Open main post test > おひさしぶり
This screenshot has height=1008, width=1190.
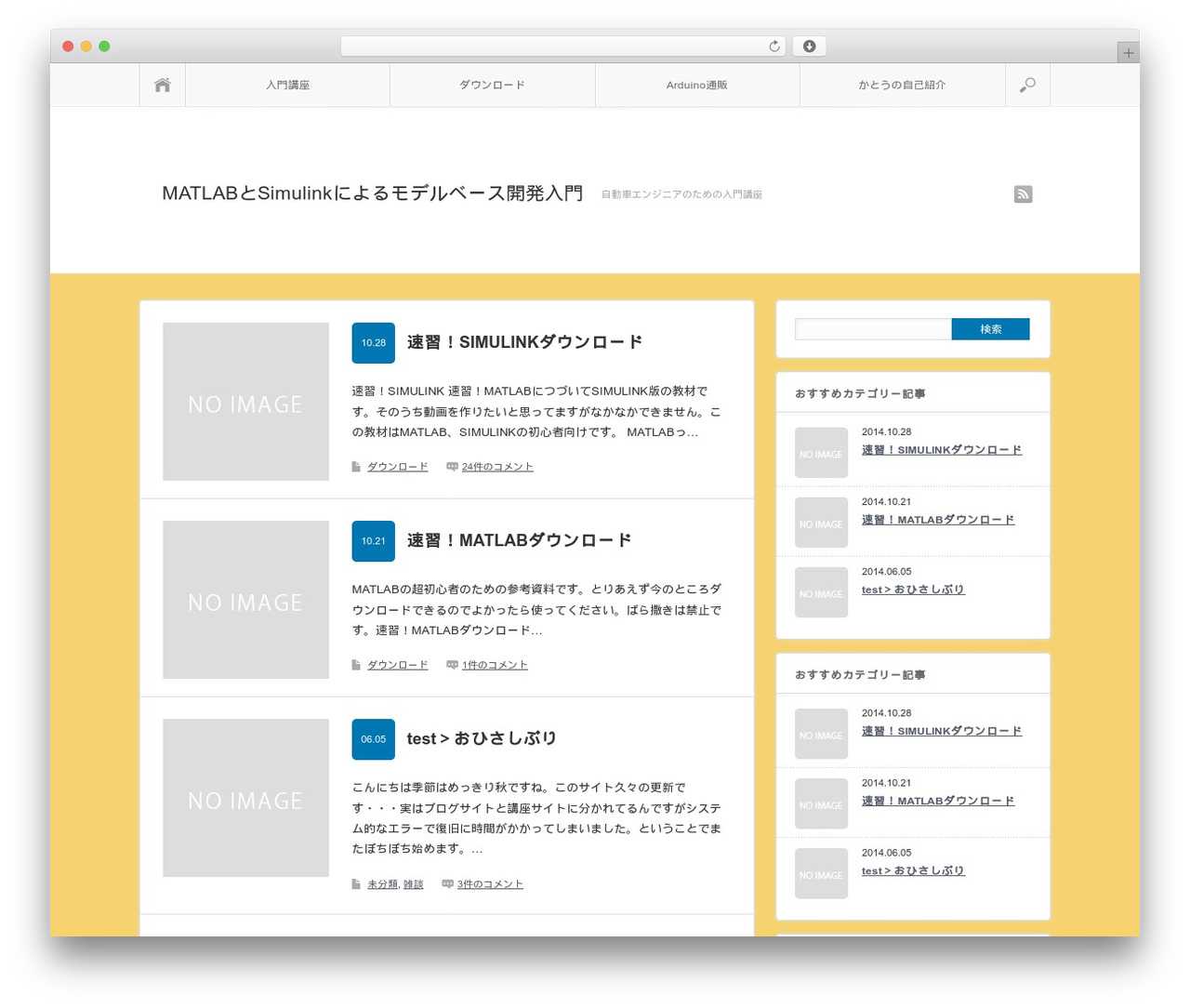[482, 738]
